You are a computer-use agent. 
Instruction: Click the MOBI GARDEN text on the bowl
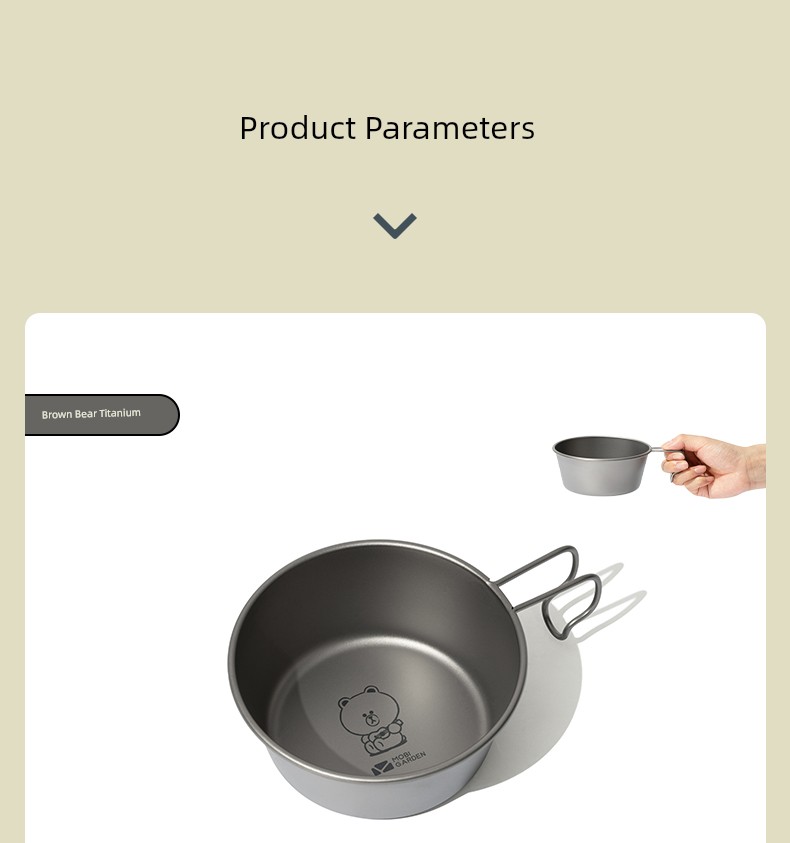409,759
